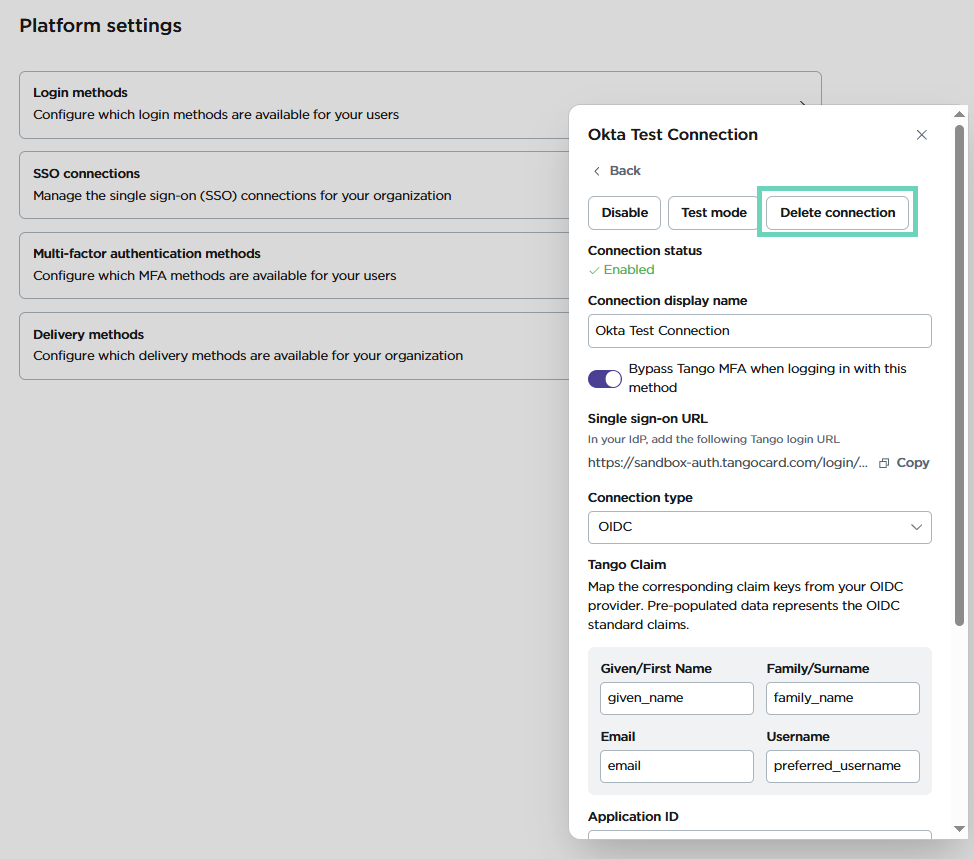
Task: Open the SSO connections settings card
Action: pyautogui.click(x=294, y=184)
